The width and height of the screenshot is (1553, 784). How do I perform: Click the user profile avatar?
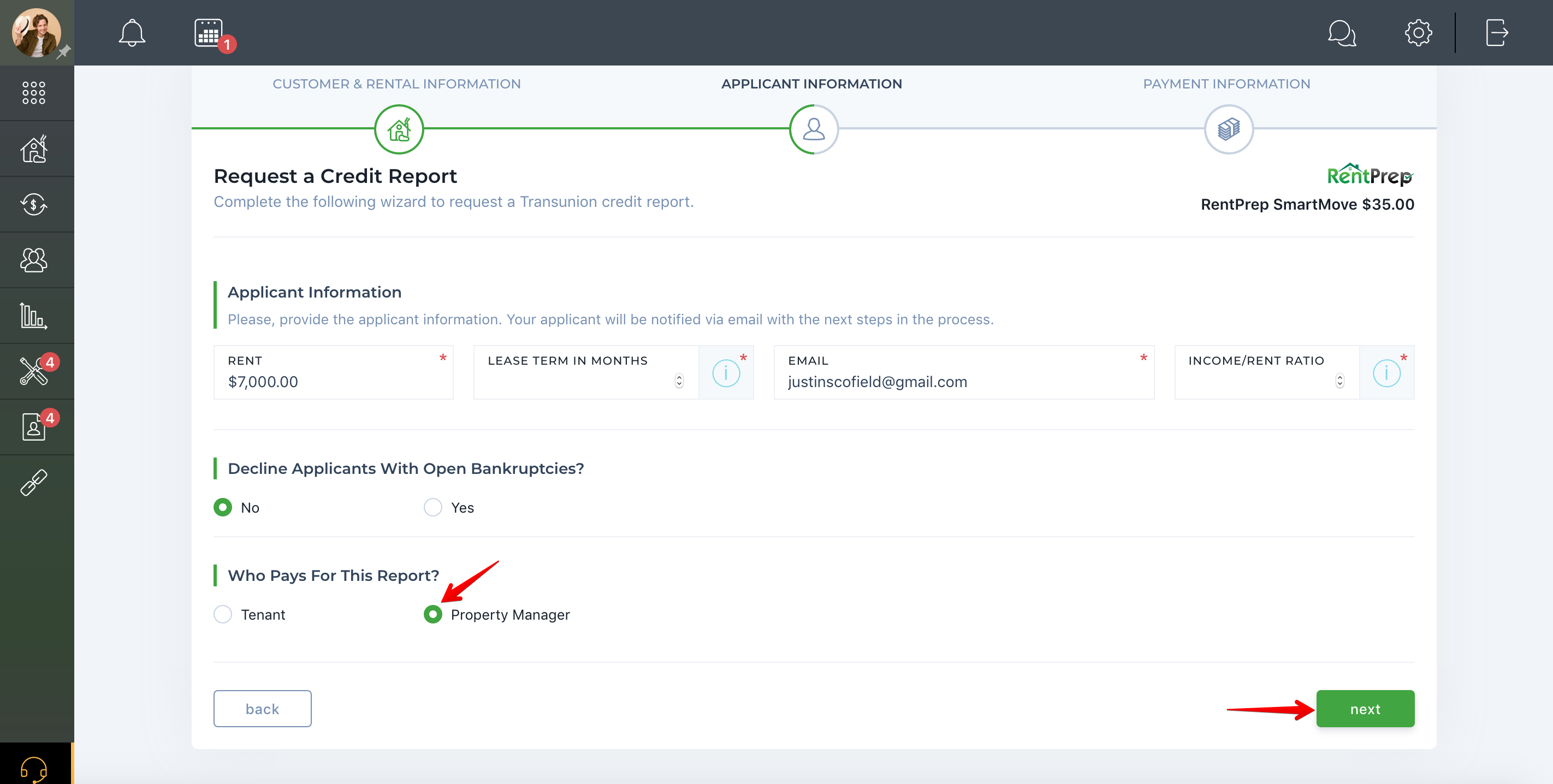tap(36, 33)
